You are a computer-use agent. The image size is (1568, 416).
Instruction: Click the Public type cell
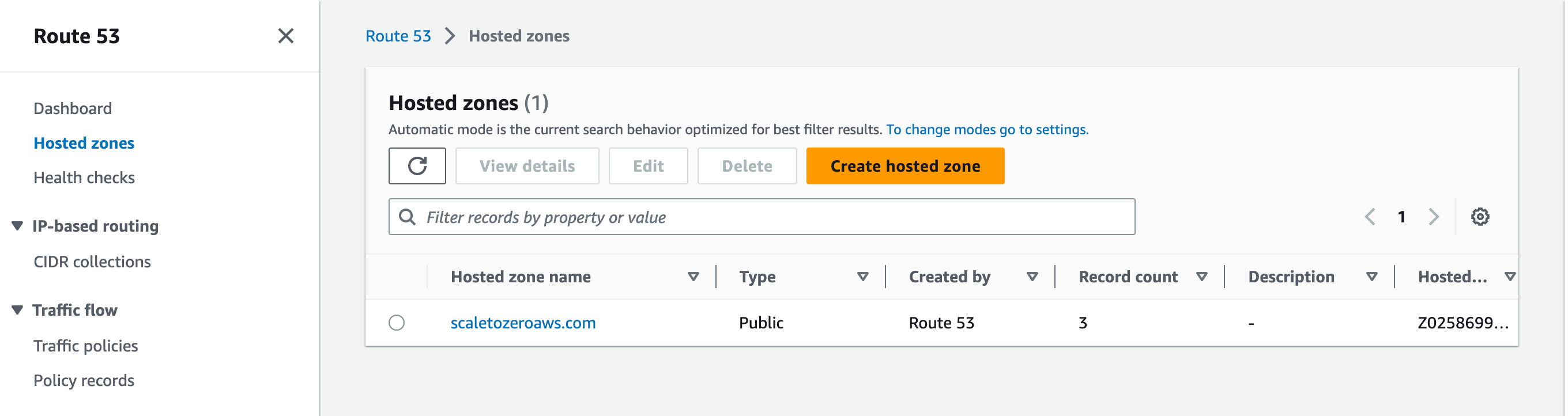(761, 322)
